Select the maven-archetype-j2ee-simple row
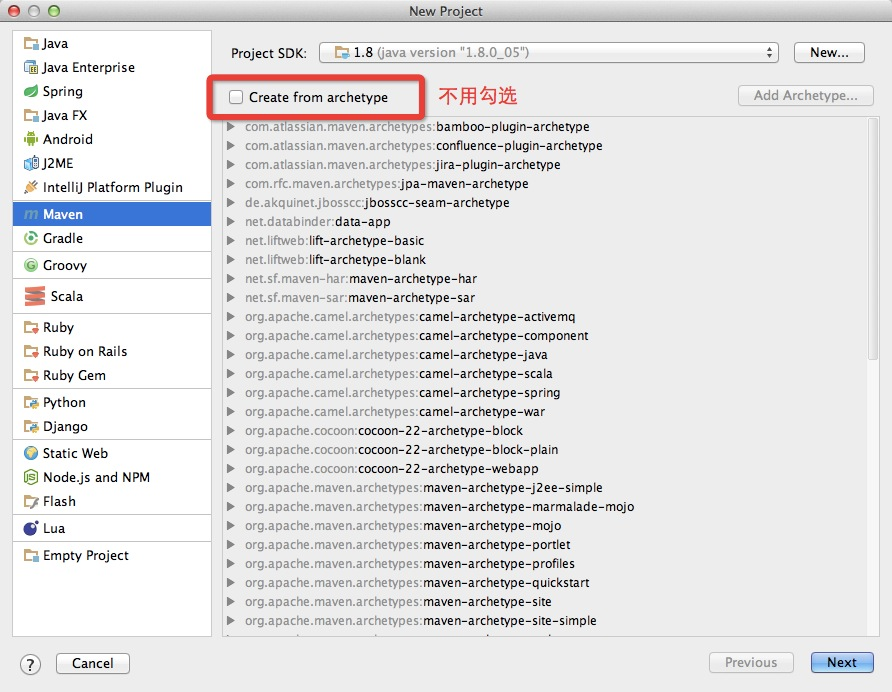Screen dimensions: 892x692 [546, 488]
